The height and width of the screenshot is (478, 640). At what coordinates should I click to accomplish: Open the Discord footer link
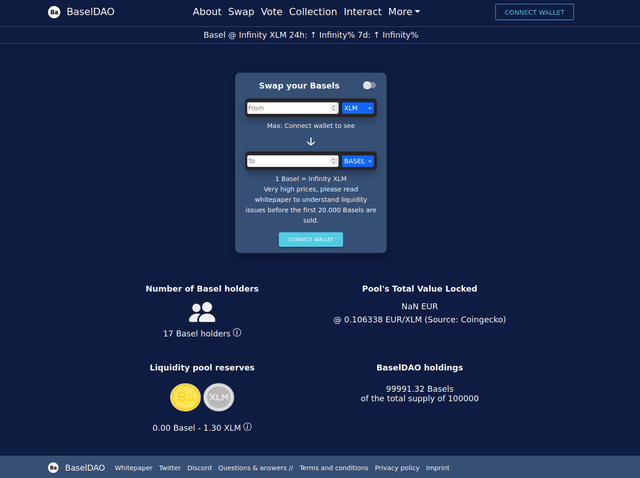tap(200, 468)
